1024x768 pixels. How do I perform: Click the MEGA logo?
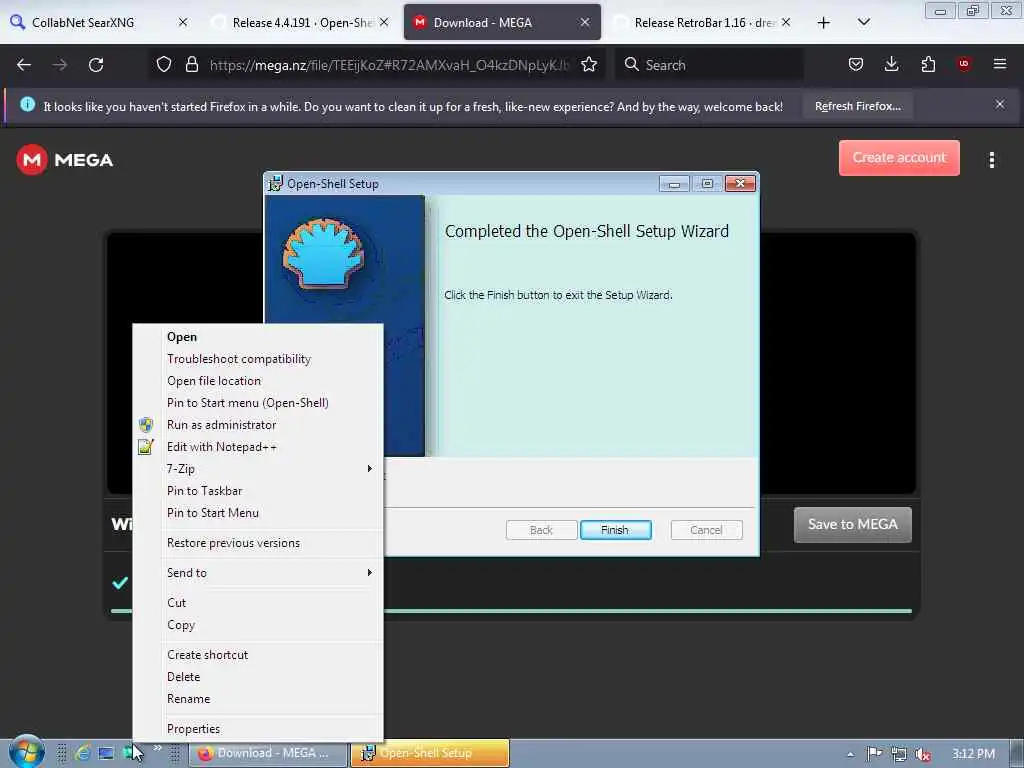click(65, 159)
